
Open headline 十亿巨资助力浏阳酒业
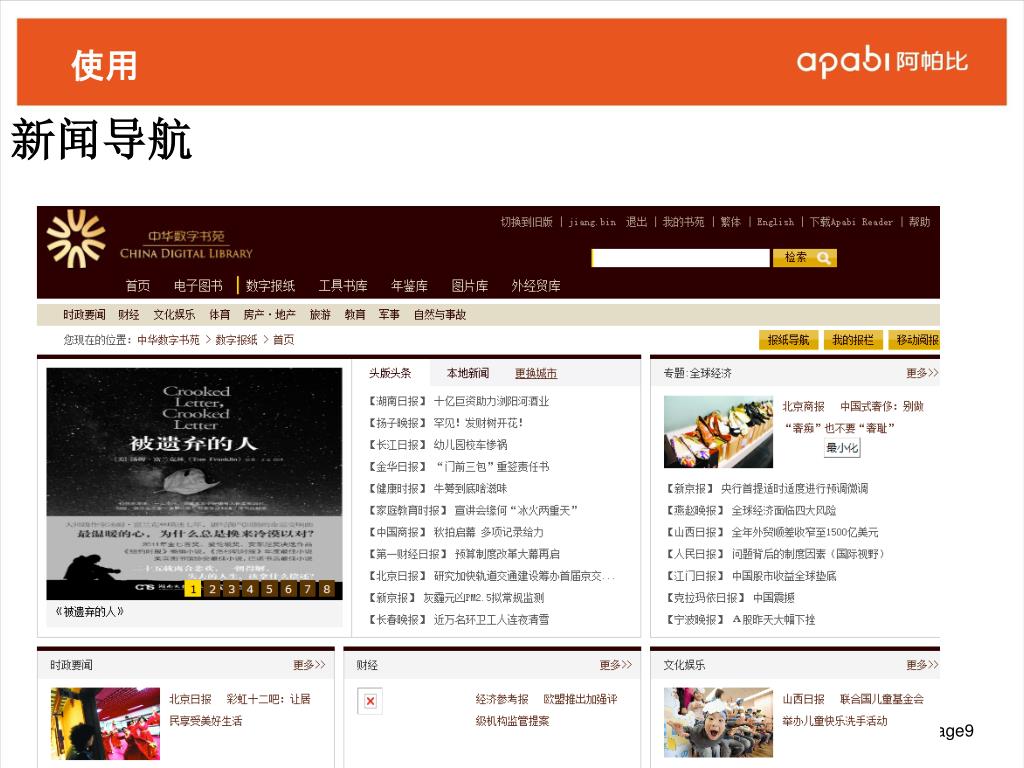coord(492,402)
